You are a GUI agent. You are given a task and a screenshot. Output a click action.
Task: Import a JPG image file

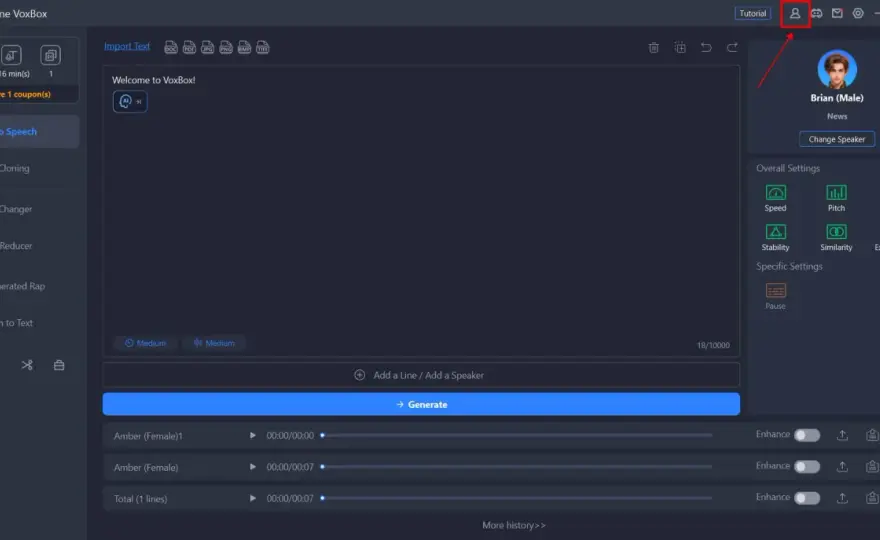[208, 48]
